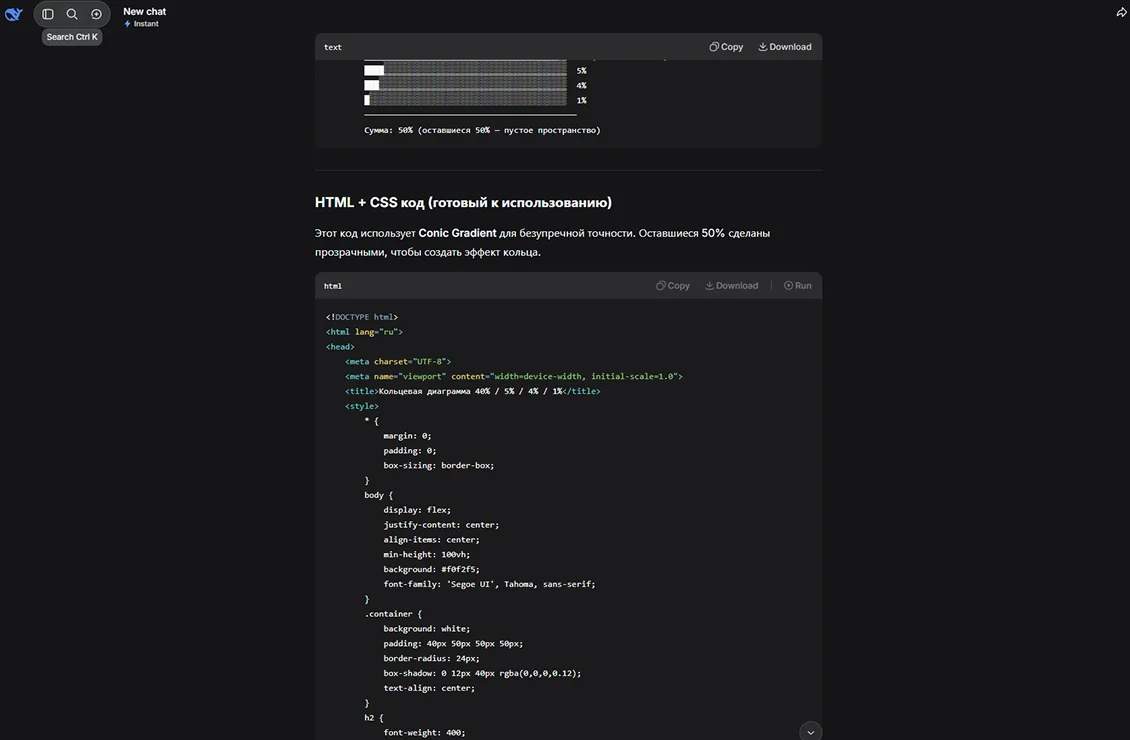Click the title tag line in the code
This screenshot has height=740, width=1130.
click(473, 391)
